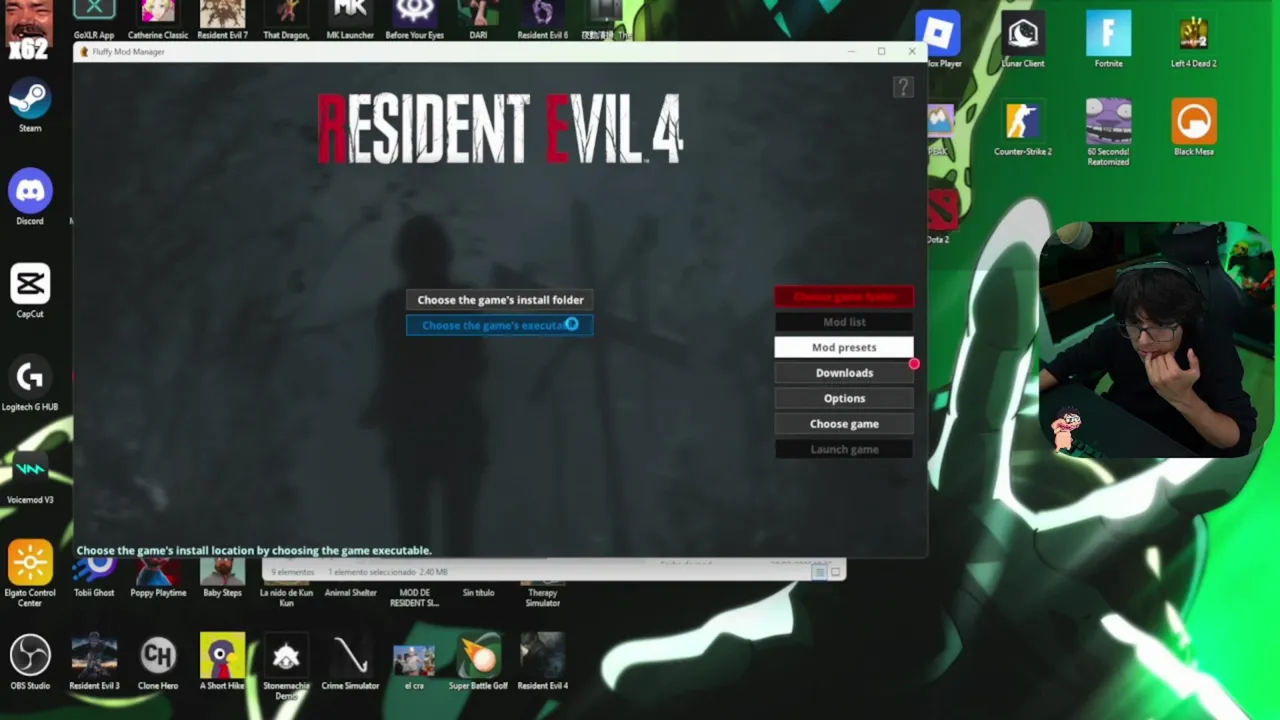Select the Black Mesa desktop icon
Viewport: 1280px width, 720px height.
pos(1193,128)
